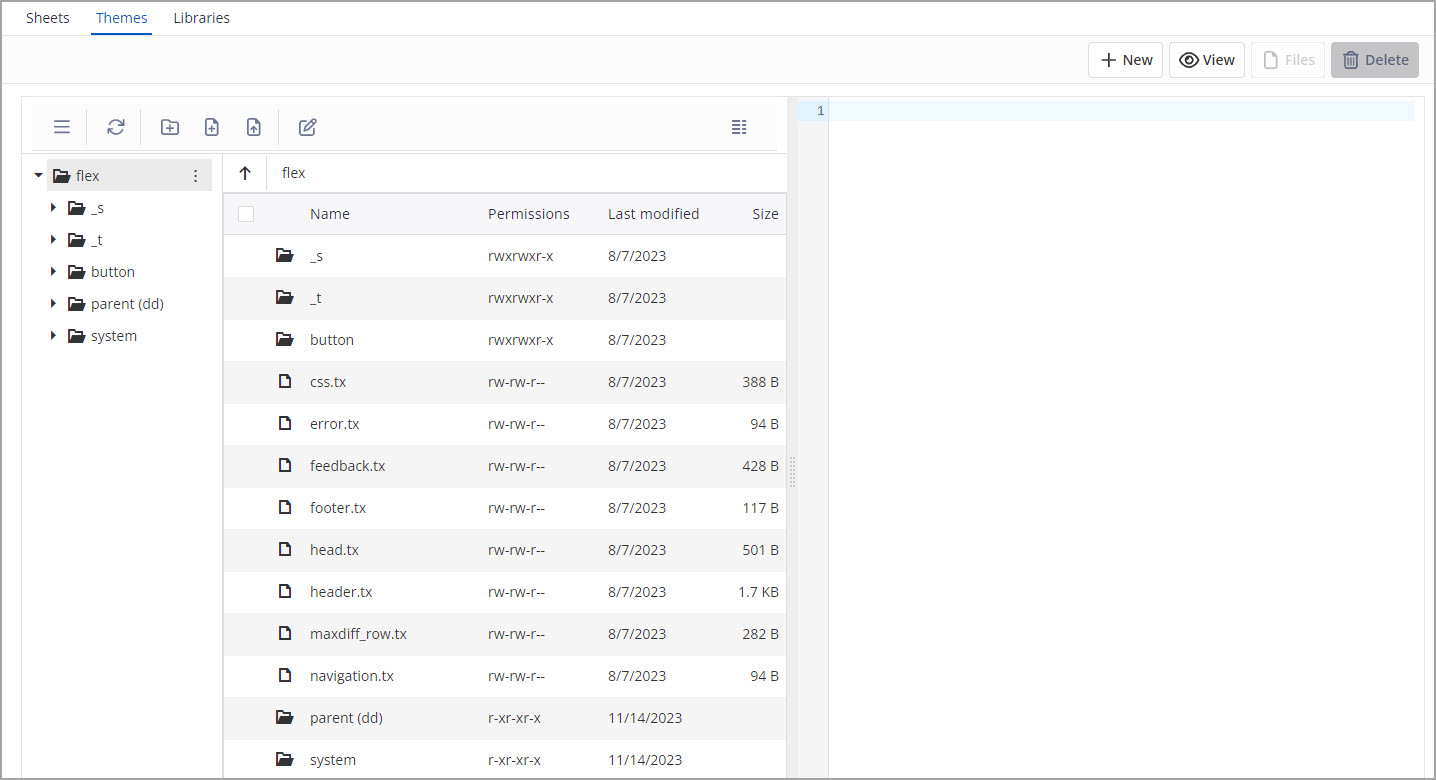Click the upload file icon
This screenshot has width=1436, height=780.
pos(254,127)
